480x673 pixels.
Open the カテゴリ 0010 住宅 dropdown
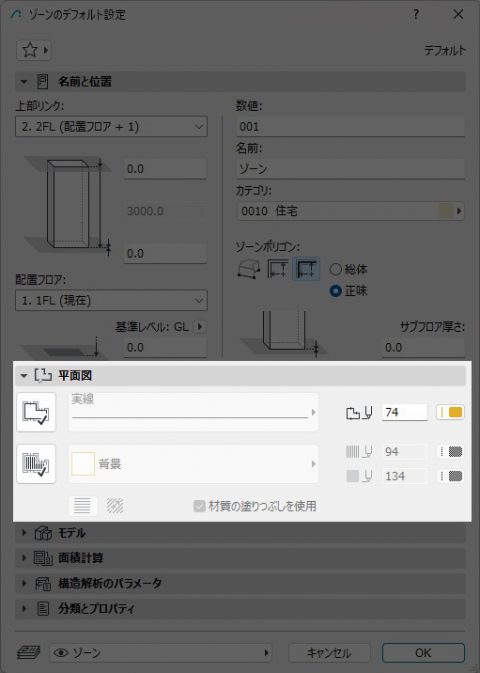(x=350, y=211)
